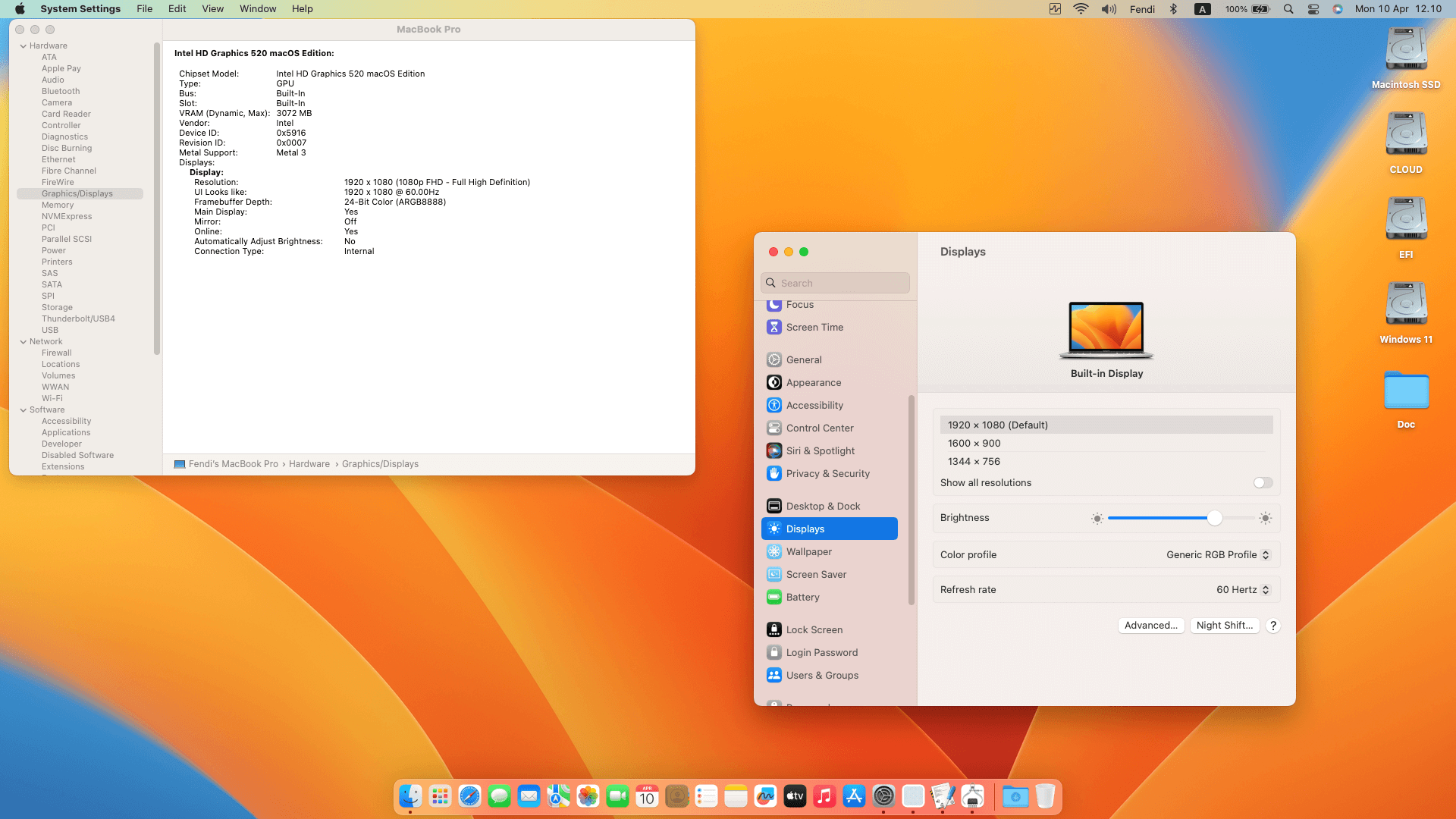Open Screen Saver settings
Screen dimensions: 1456x819
click(x=829, y=575)
